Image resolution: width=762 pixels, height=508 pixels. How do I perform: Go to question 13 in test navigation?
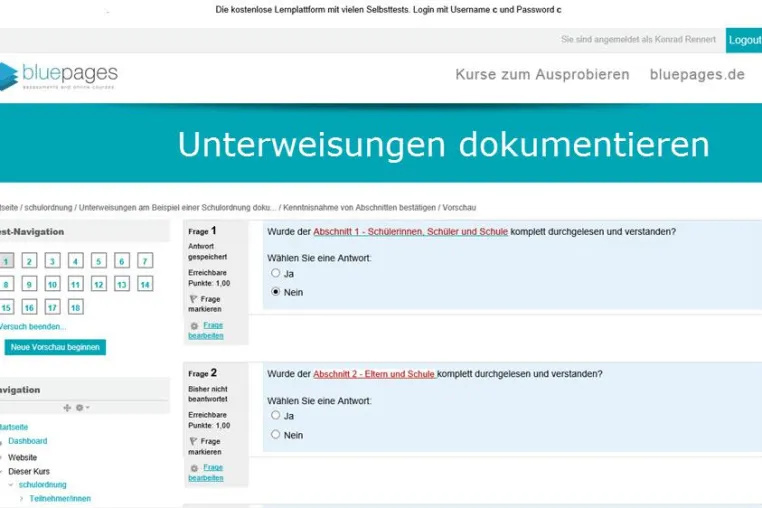tap(122, 284)
